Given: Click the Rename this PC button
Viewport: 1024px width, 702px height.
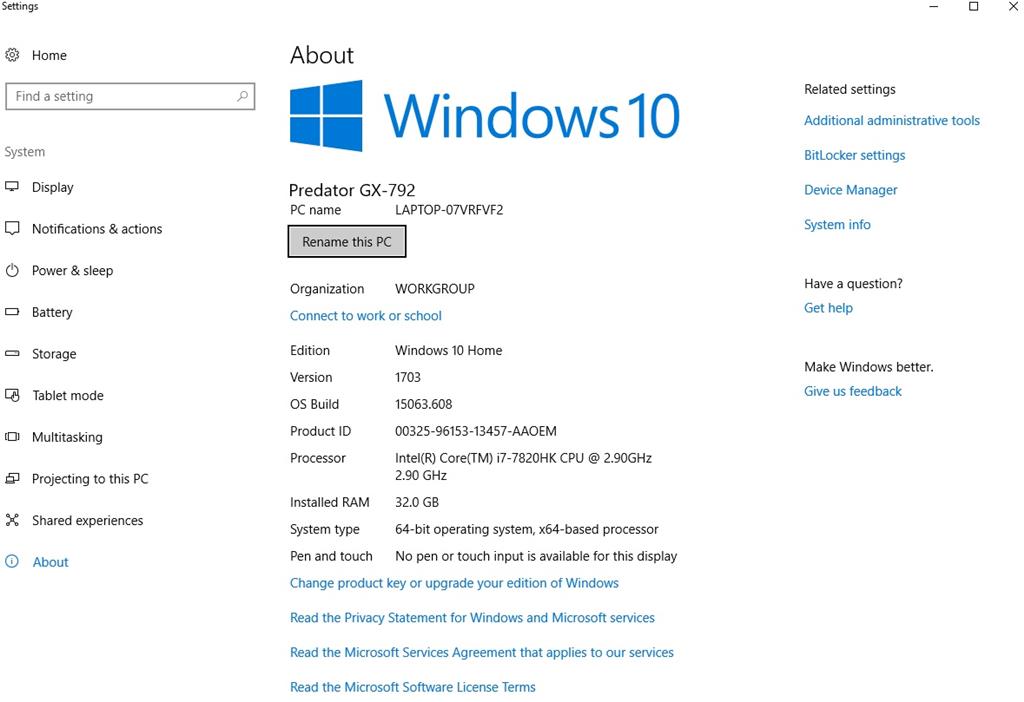Looking at the screenshot, I should pyautogui.click(x=347, y=242).
